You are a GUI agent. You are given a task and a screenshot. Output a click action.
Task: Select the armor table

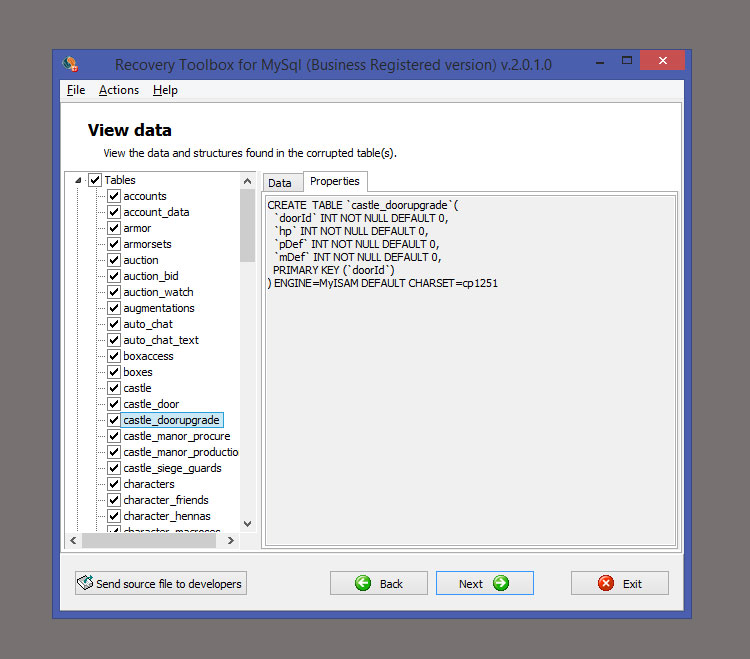click(x=137, y=228)
